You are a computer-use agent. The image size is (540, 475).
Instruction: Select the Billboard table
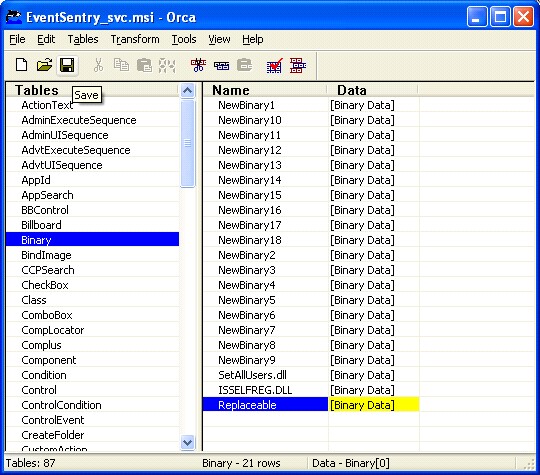41,225
